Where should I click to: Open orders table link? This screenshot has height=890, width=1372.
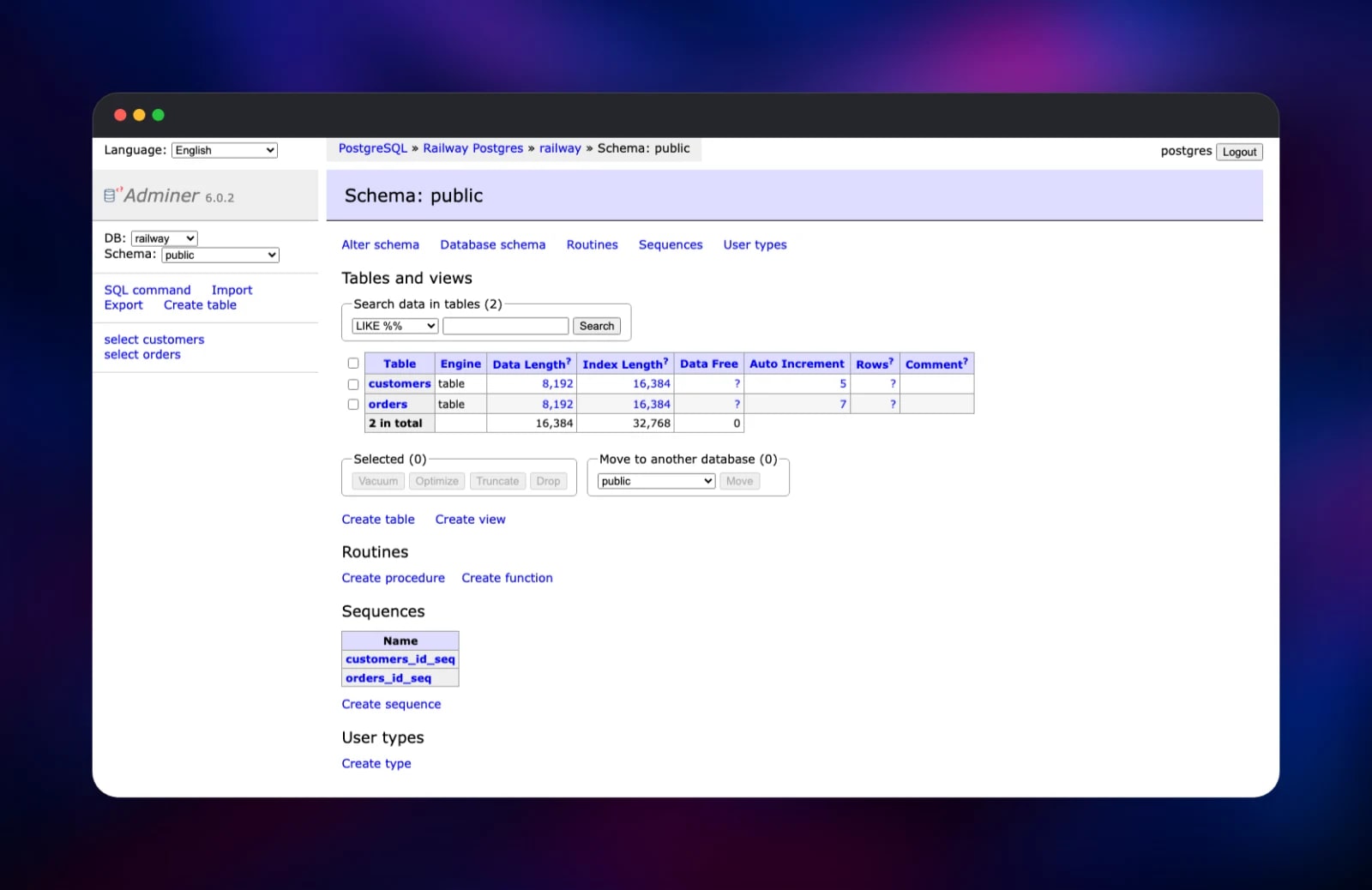tap(388, 404)
